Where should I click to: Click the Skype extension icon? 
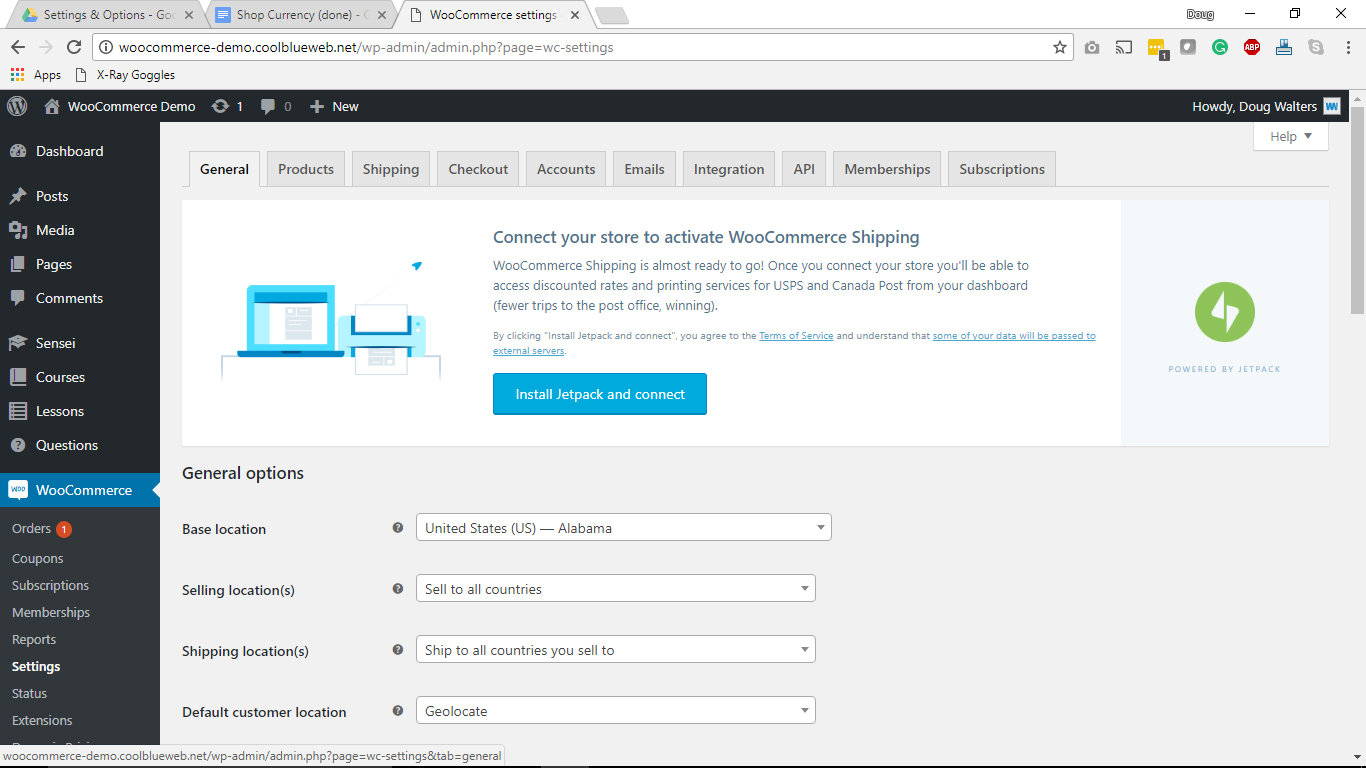tap(1316, 47)
